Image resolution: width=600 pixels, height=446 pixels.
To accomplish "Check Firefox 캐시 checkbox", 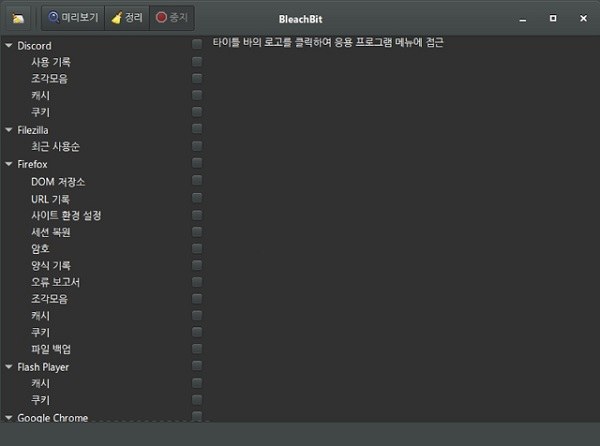I will tap(197, 315).
